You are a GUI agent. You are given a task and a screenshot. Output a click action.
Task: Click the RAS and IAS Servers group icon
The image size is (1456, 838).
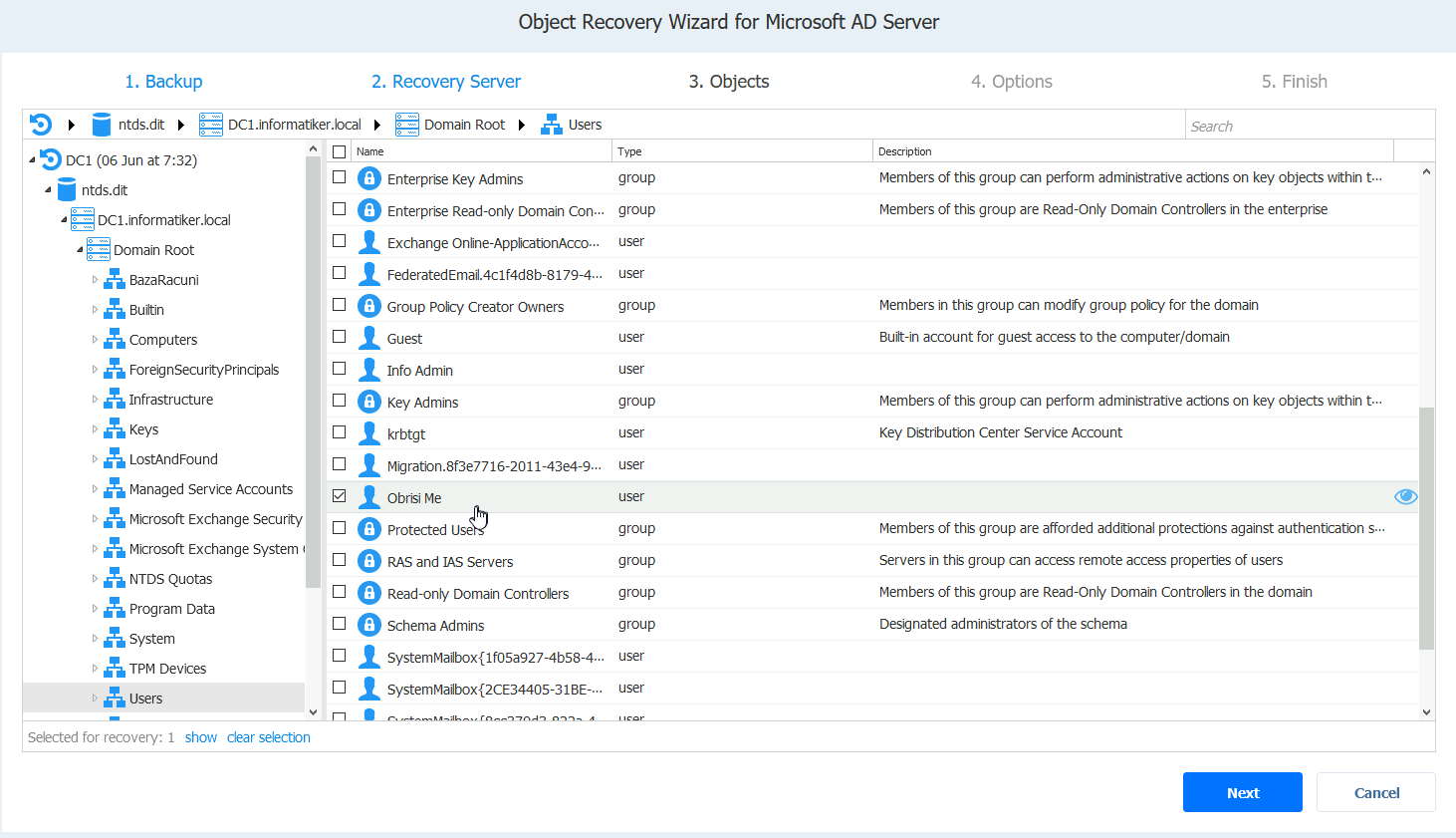pyautogui.click(x=369, y=561)
